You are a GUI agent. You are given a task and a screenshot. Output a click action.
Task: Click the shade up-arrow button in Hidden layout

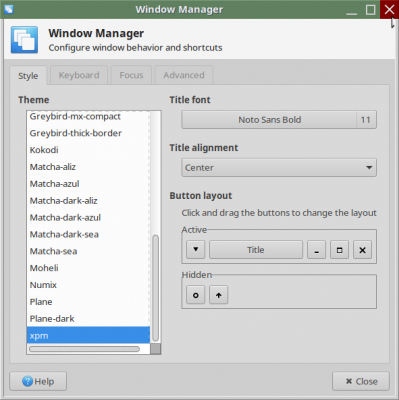(x=219, y=295)
